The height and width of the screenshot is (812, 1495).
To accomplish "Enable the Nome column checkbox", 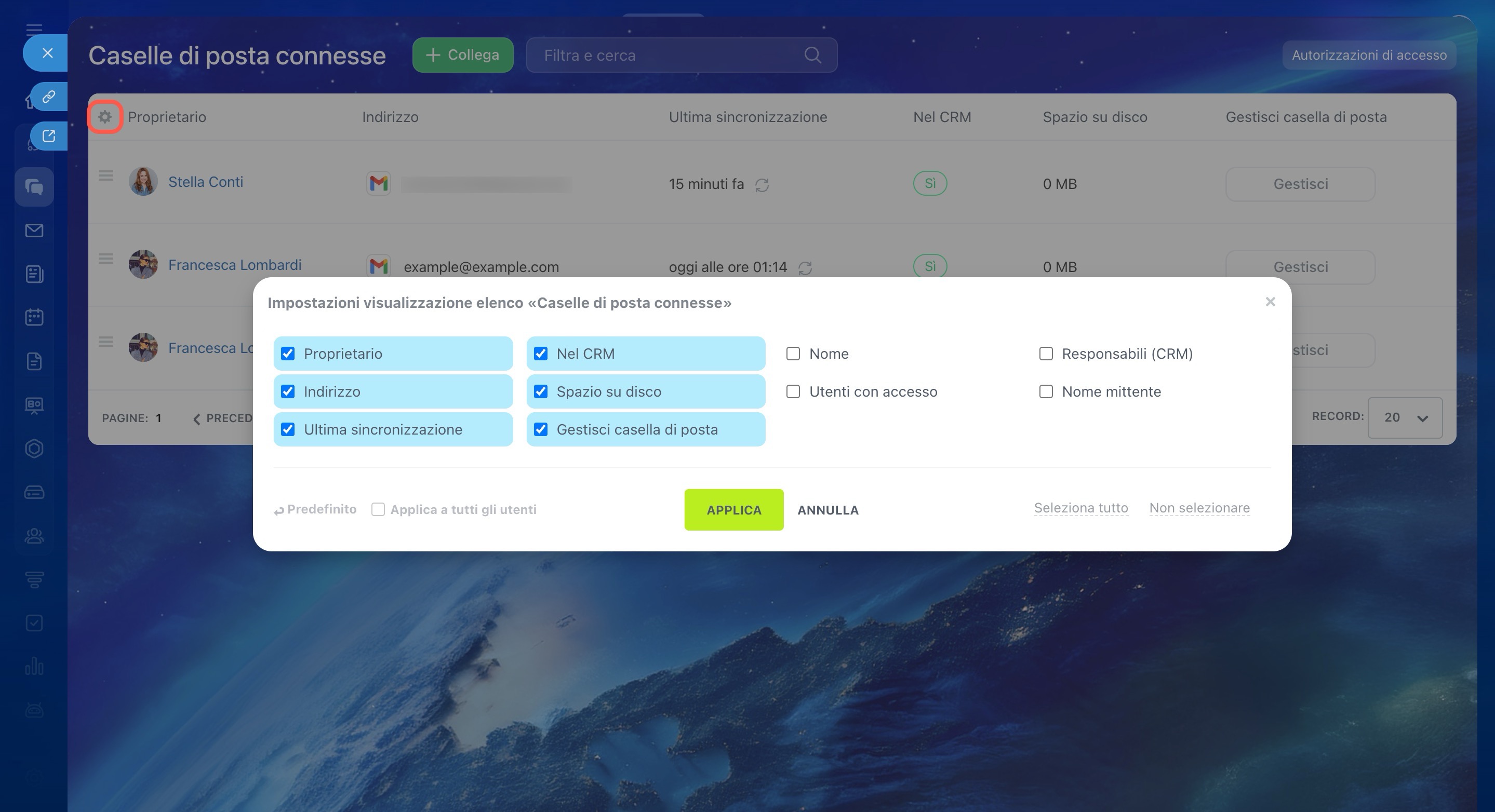I will [793, 354].
